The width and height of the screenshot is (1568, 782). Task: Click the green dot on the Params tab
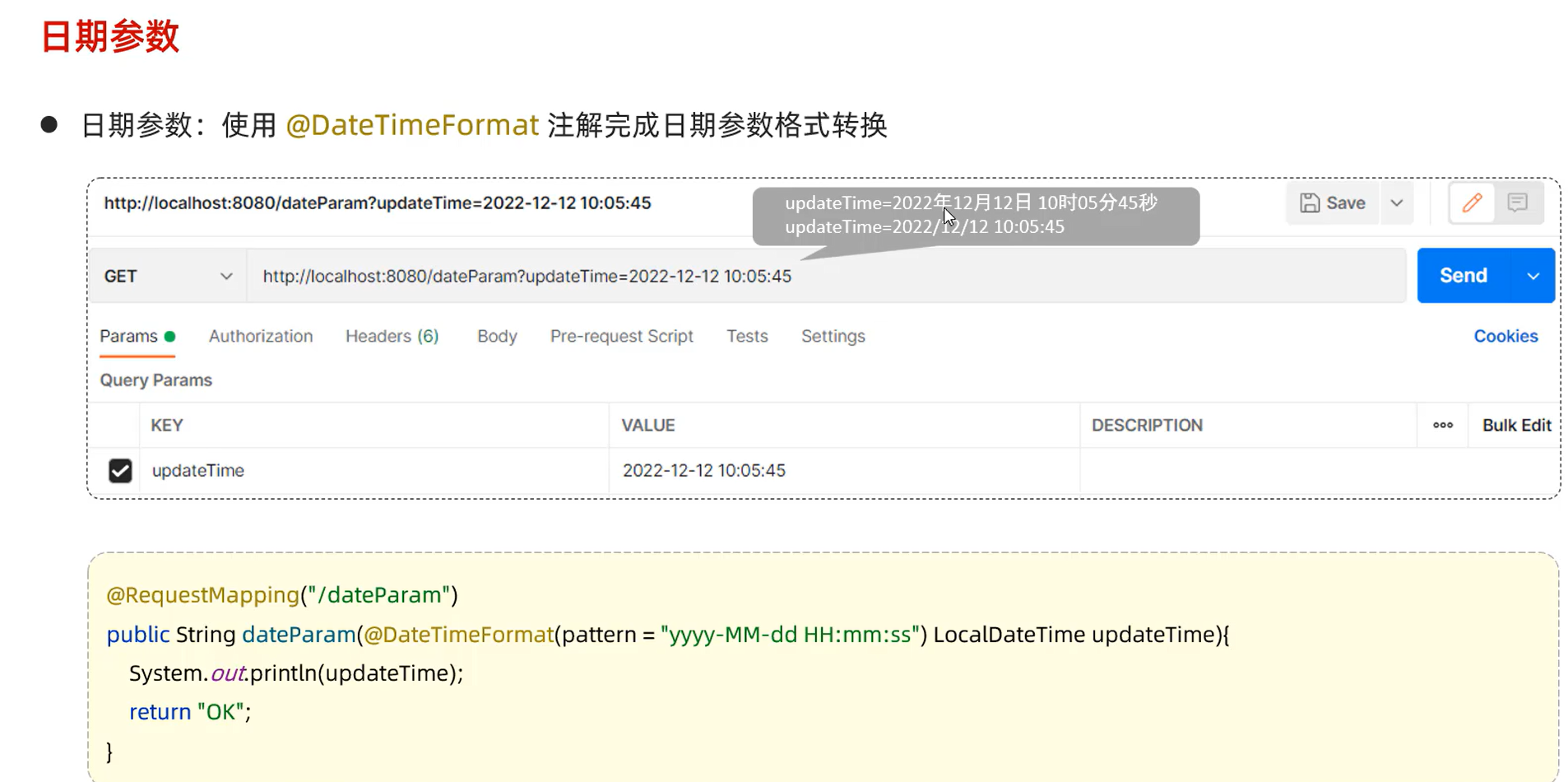coord(171,336)
